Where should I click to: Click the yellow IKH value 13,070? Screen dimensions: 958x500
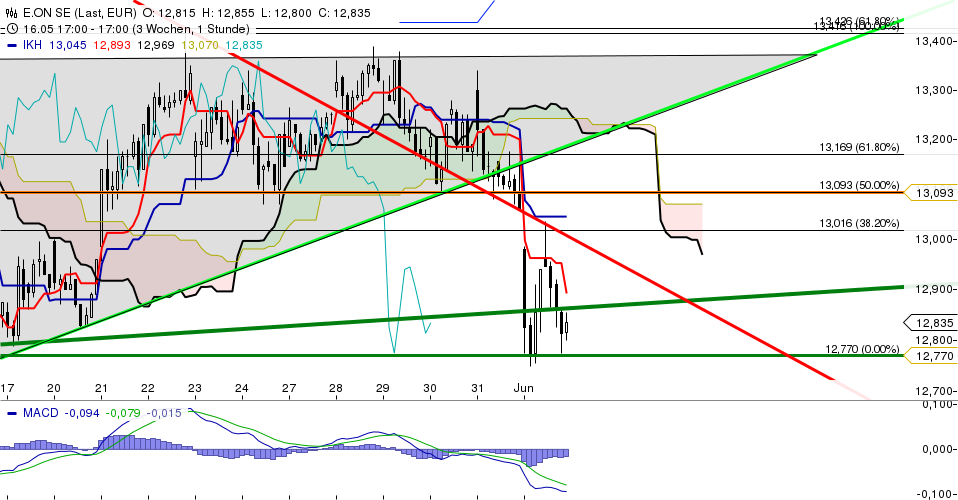click(200, 45)
